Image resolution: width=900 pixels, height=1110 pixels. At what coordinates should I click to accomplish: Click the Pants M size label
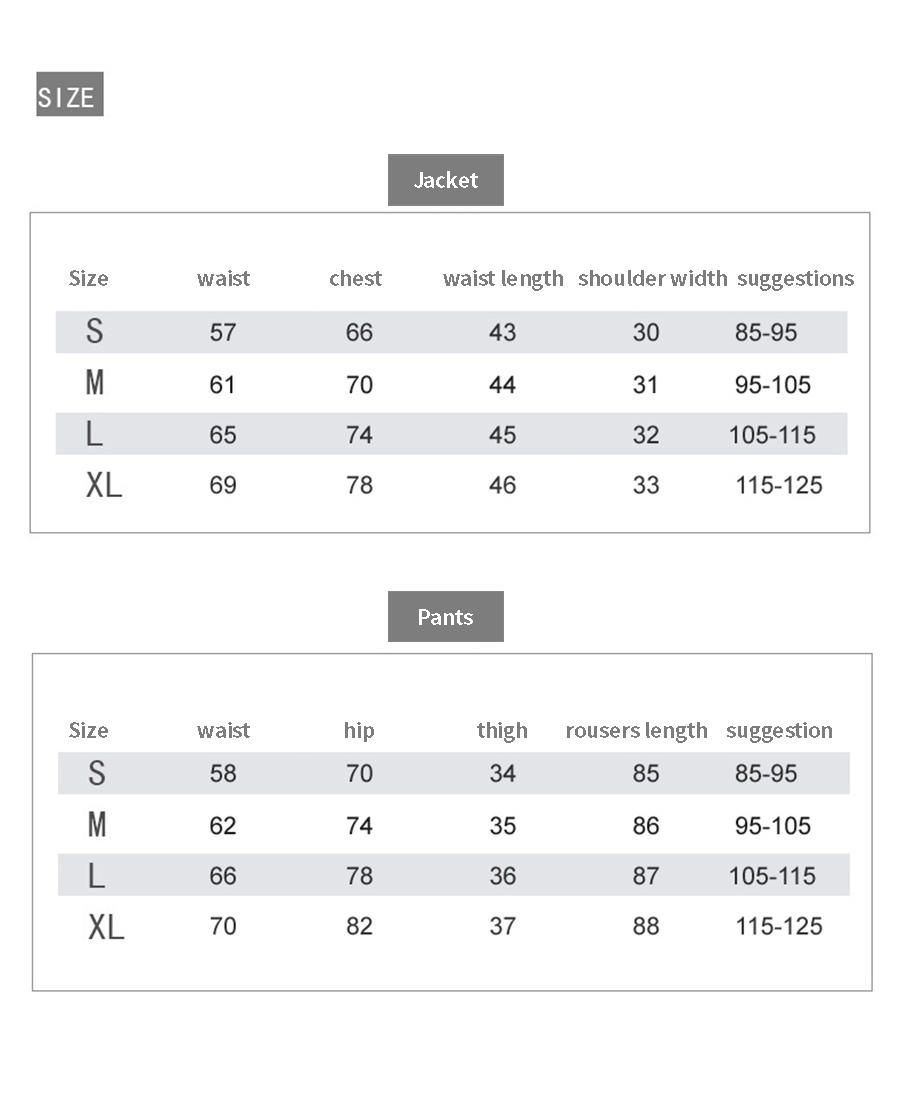tap(96, 825)
